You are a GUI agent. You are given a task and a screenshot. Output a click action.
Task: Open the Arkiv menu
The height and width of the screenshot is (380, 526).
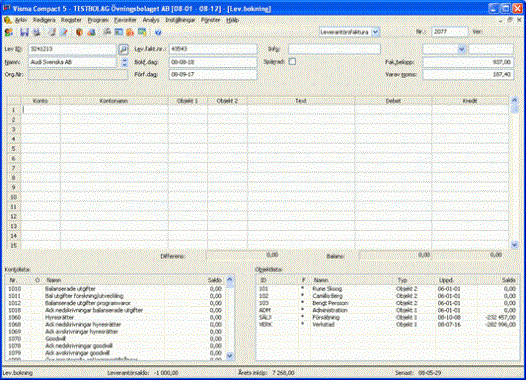[20, 20]
